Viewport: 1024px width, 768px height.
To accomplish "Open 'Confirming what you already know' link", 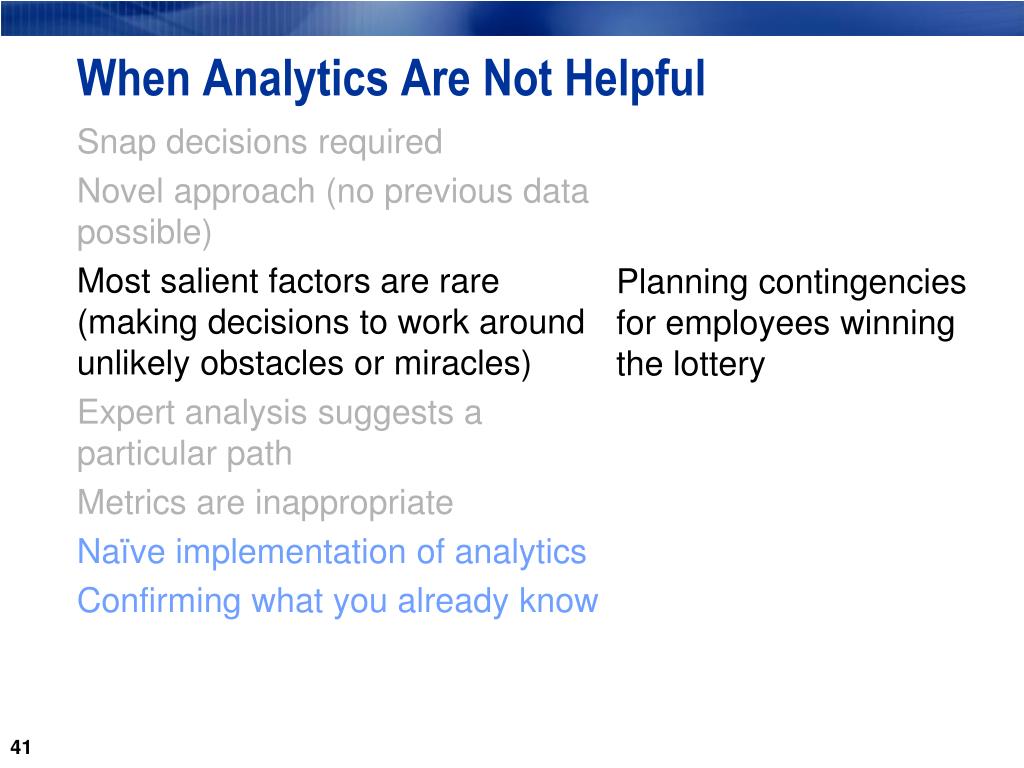I will click(338, 601).
